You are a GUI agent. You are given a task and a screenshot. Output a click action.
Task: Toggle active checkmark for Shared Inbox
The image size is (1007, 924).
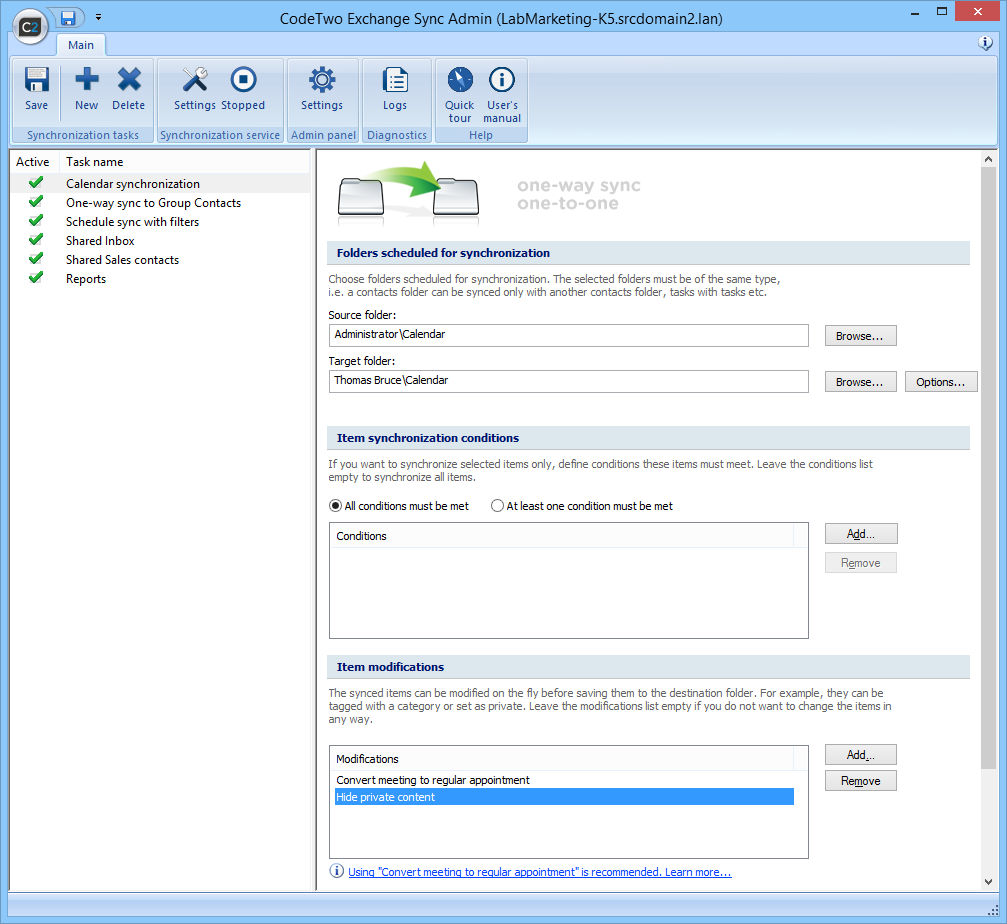pos(36,240)
